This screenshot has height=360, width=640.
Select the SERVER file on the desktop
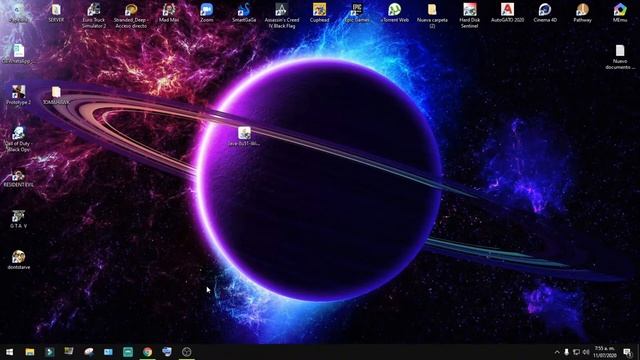click(56, 13)
